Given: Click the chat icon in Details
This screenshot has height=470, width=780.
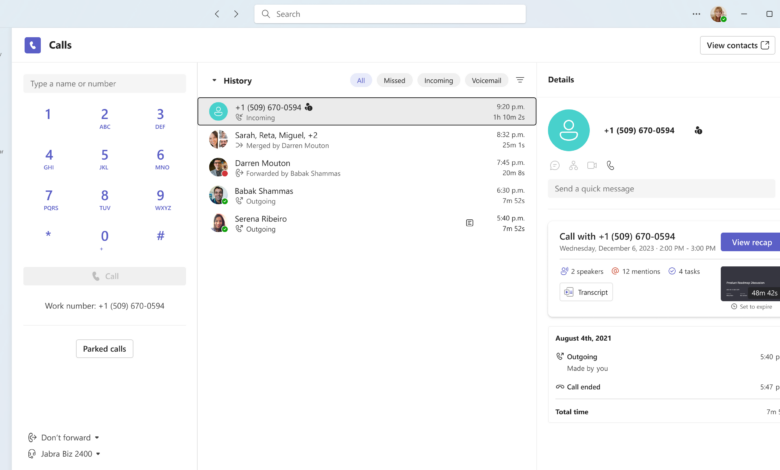Looking at the screenshot, I should tap(555, 166).
